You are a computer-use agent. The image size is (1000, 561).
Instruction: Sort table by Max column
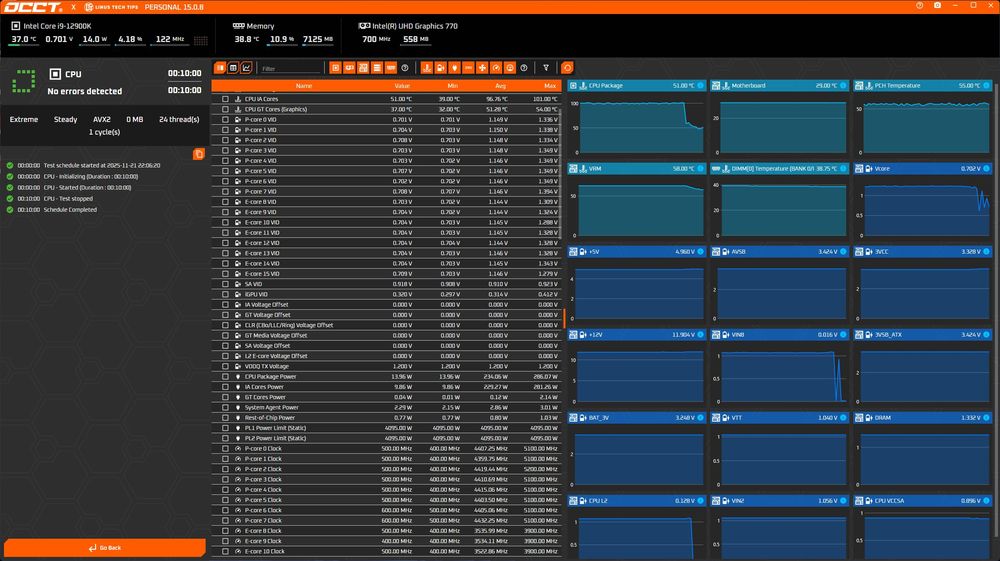coord(550,85)
